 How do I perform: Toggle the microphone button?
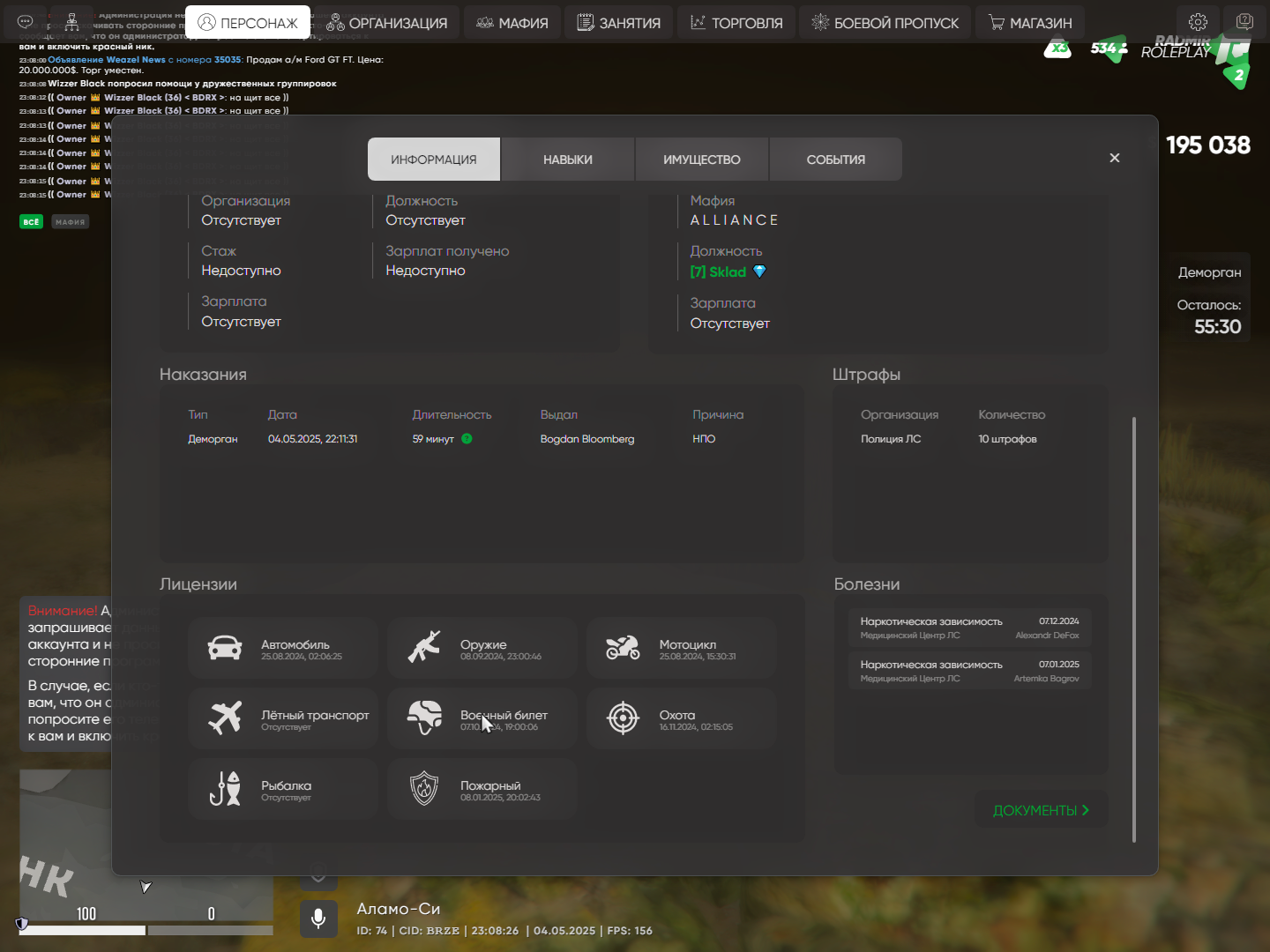point(318,919)
